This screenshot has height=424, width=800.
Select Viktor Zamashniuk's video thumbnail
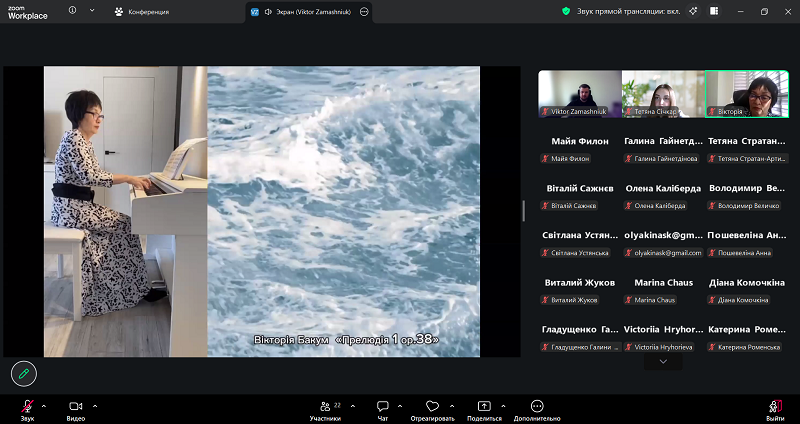click(580, 94)
